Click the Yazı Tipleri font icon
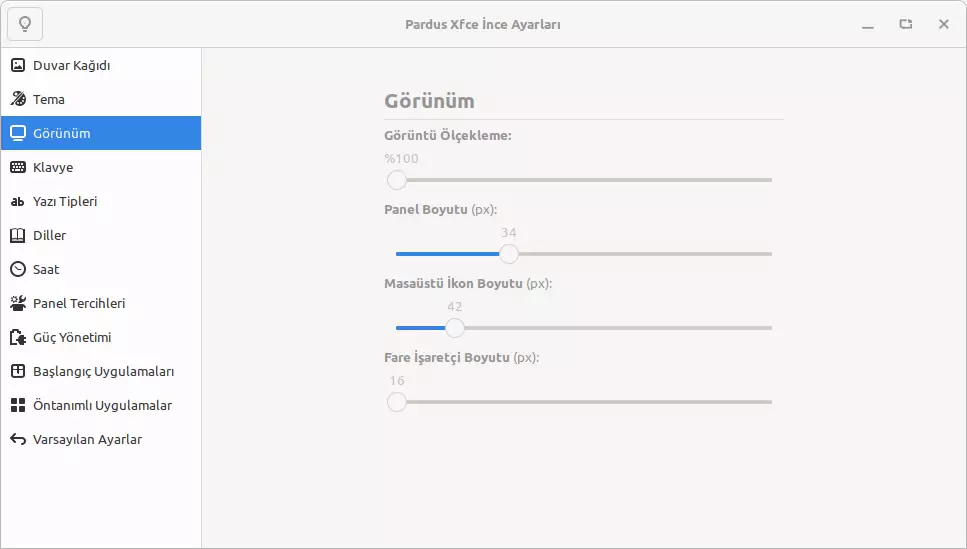This screenshot has height=549, width=967. coord(18,201)
